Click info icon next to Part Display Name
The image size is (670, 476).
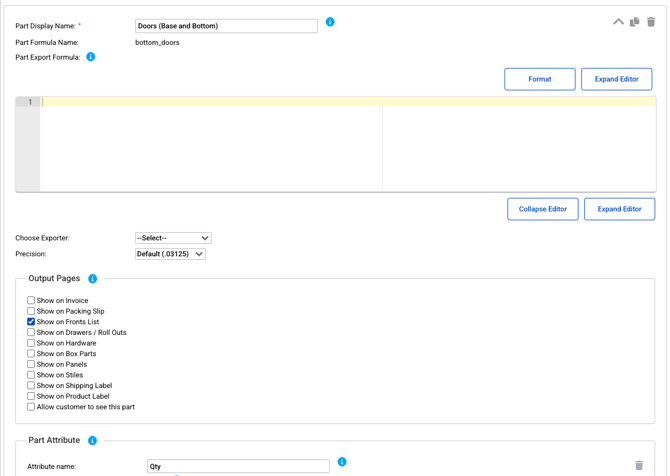coord(330,22)
